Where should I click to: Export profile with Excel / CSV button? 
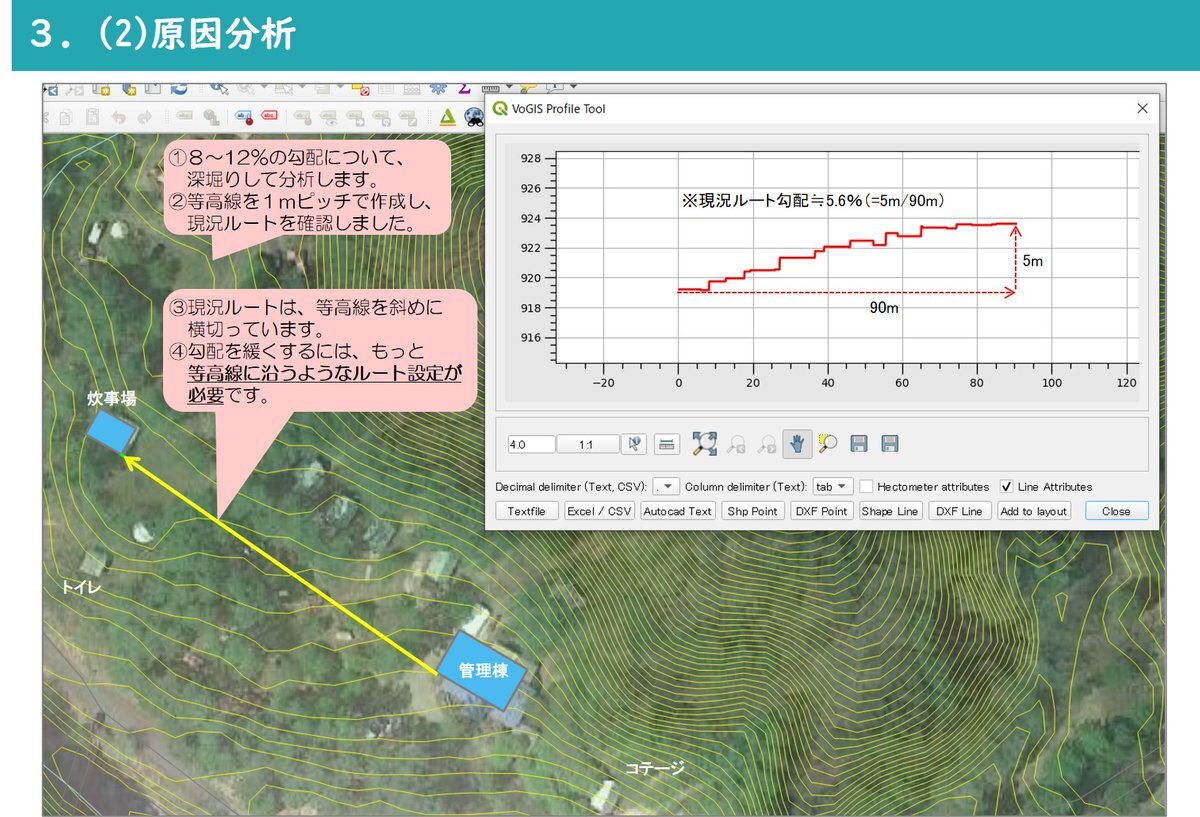coord(600,511)
